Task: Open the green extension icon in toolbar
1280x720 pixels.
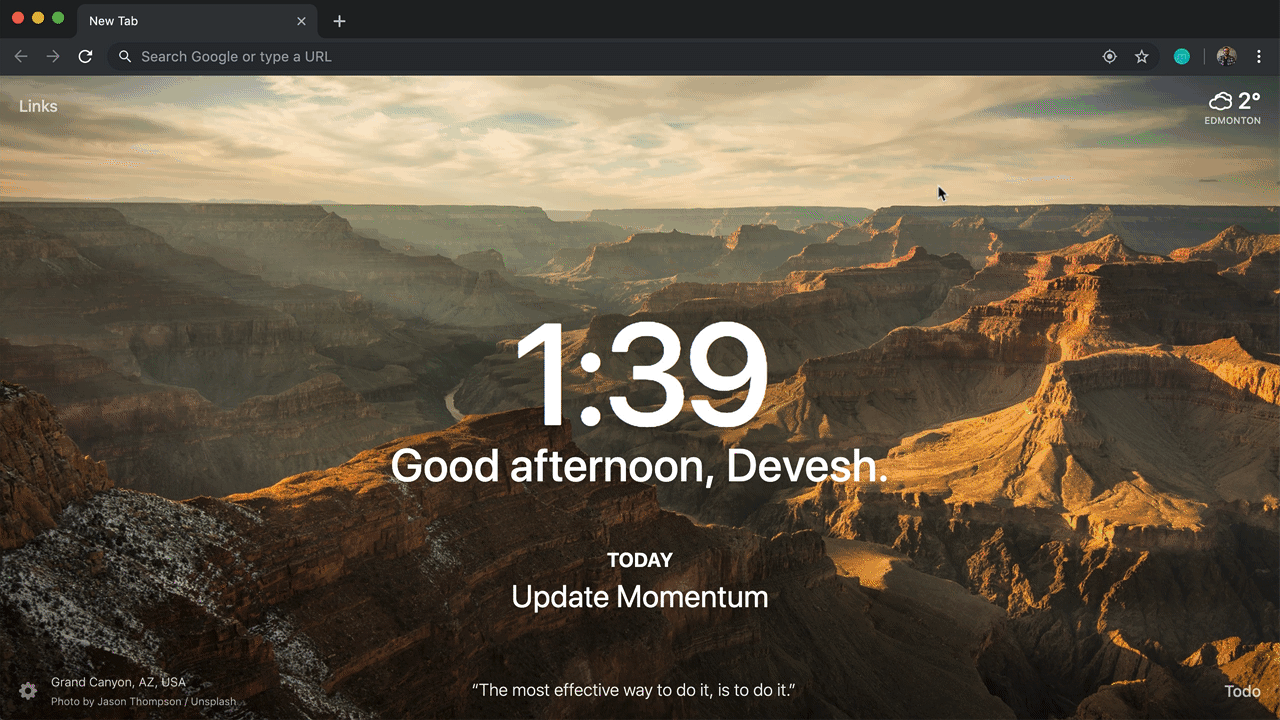Action: click(1182, 57)
